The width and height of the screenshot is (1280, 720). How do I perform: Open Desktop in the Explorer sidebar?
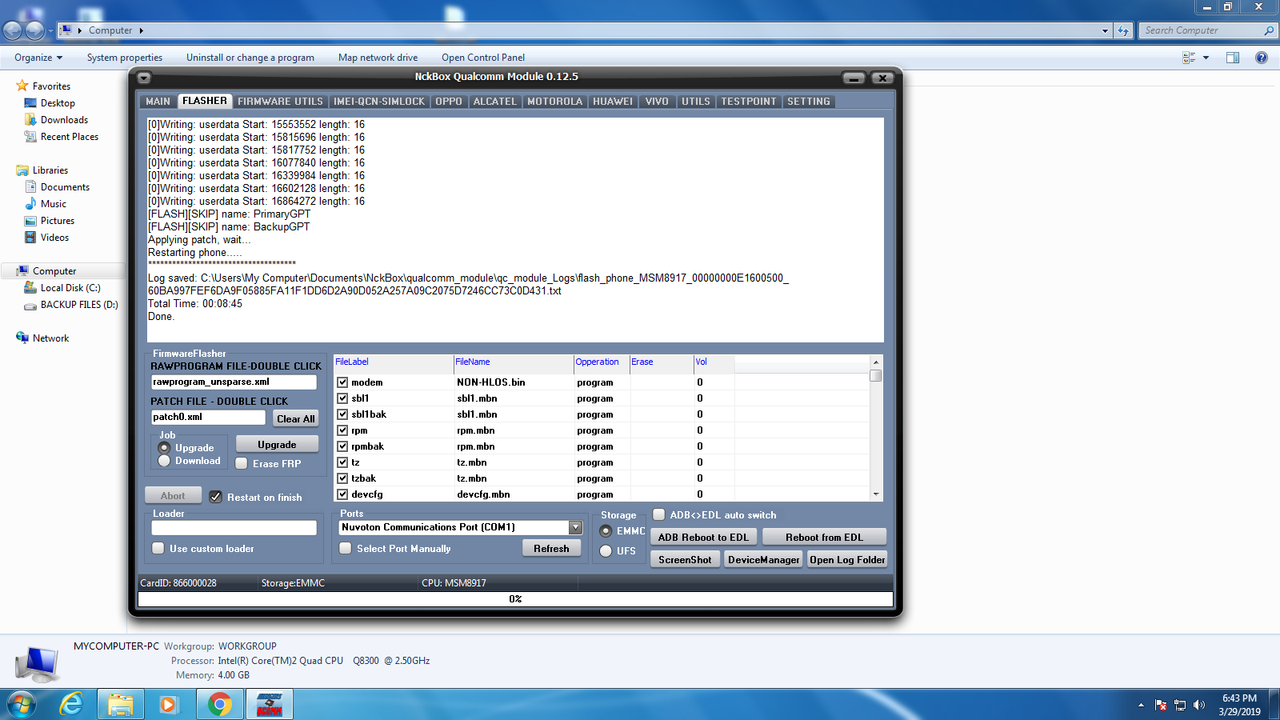click(57, 103)
